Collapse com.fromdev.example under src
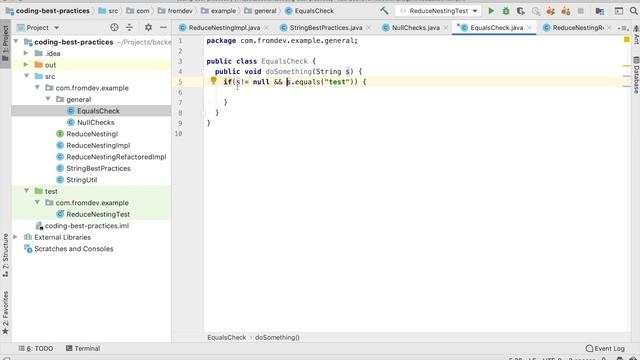 point(37,87)
